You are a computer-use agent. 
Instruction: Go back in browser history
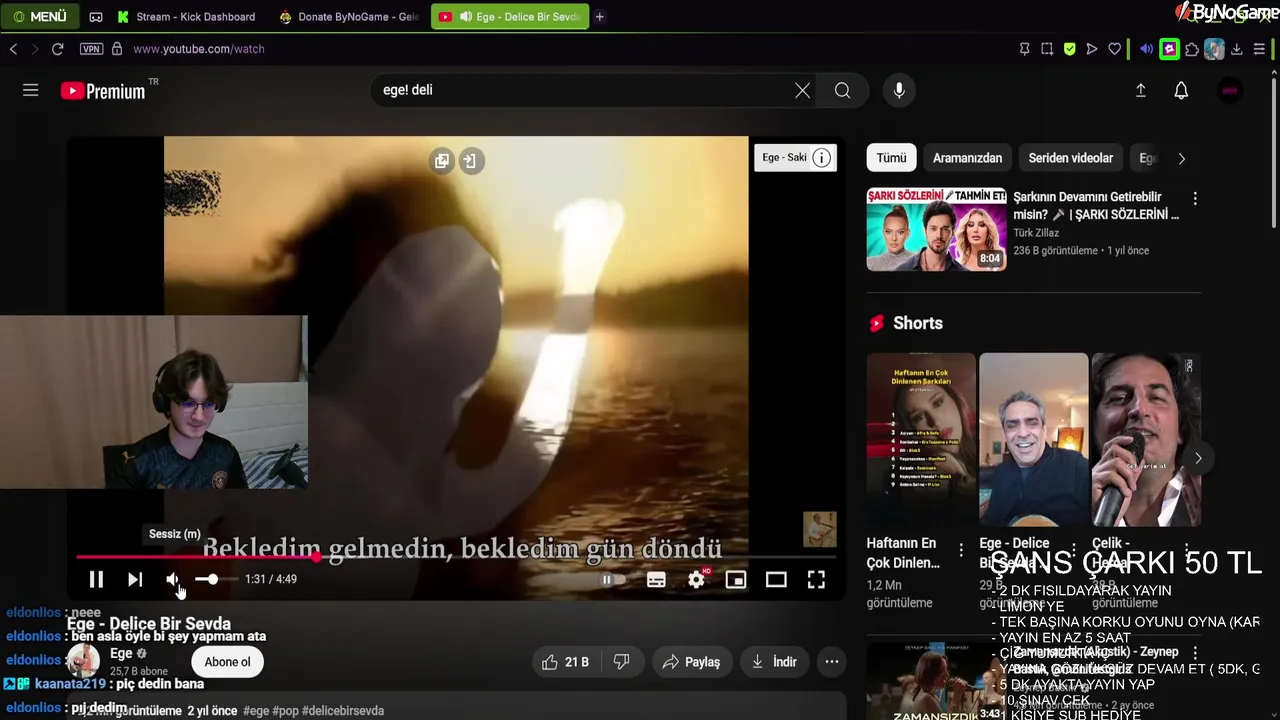coord(13,48)
